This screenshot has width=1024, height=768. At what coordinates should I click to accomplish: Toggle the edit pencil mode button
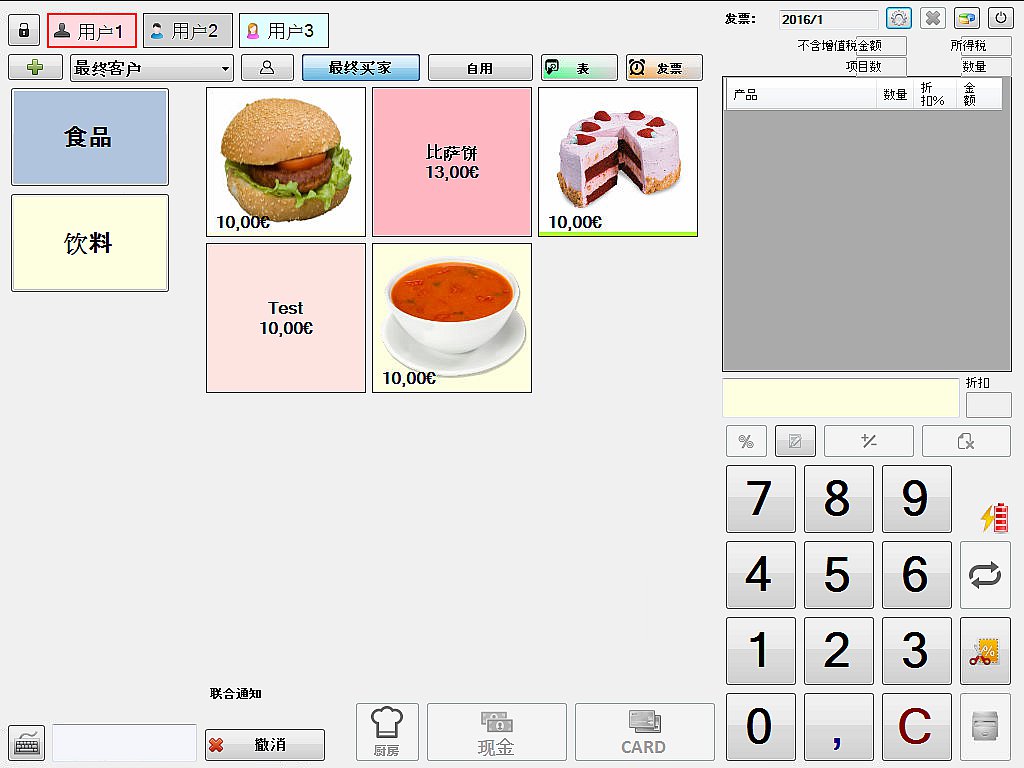coord(795,441)
